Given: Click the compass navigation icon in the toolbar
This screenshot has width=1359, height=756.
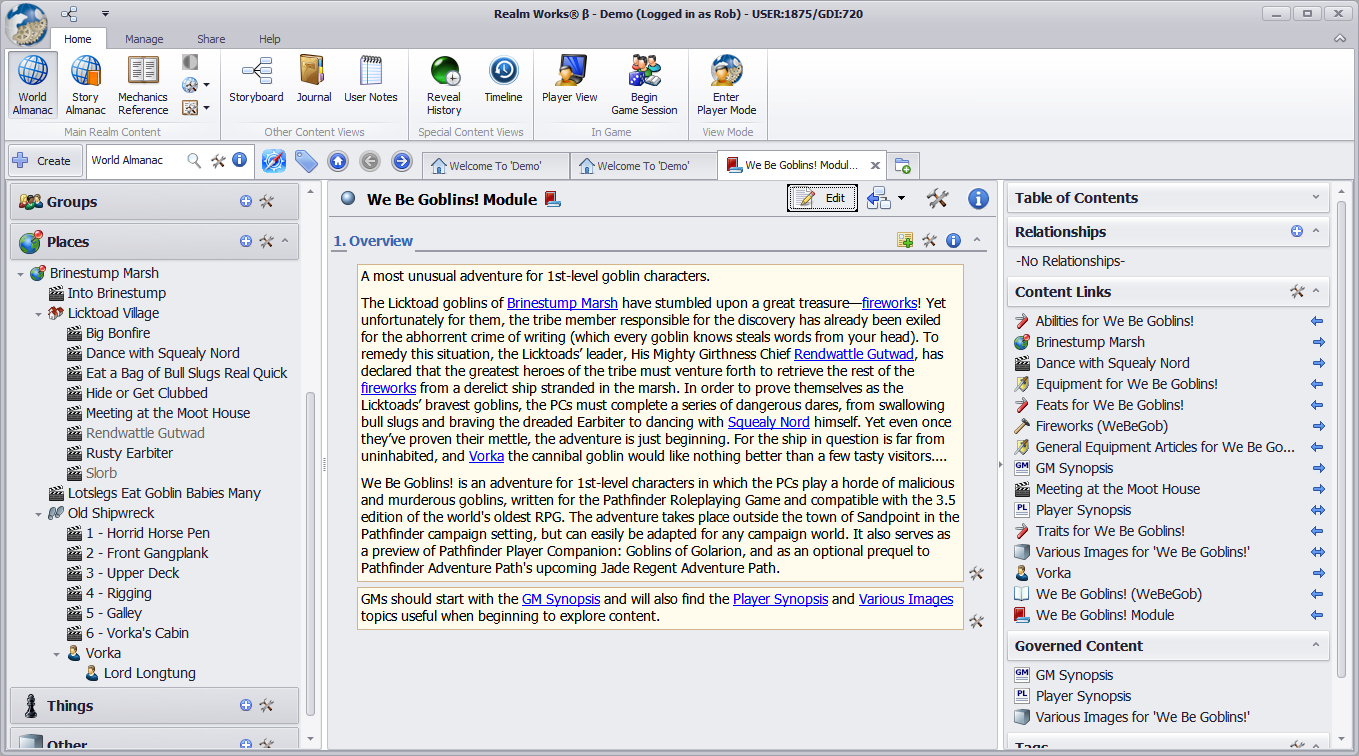Looking at the screenshot, I should [x=274, y=161].
